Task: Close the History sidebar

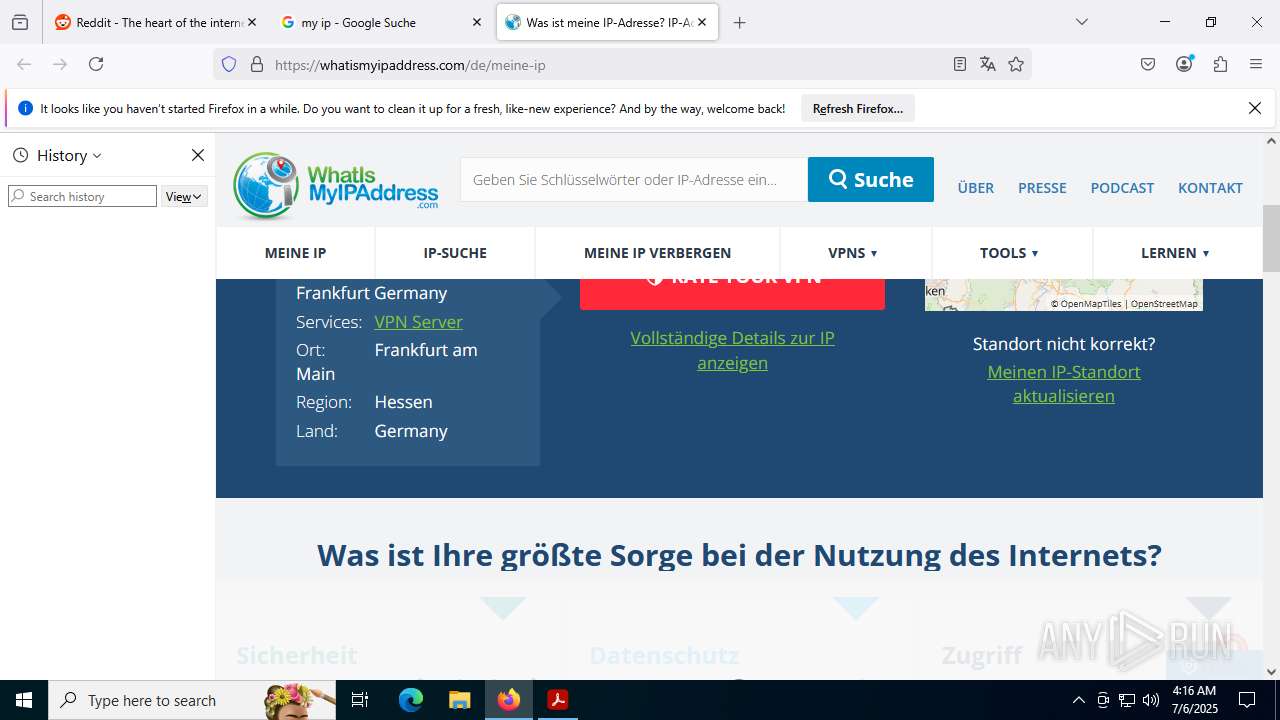Action: tap(198, 155)
